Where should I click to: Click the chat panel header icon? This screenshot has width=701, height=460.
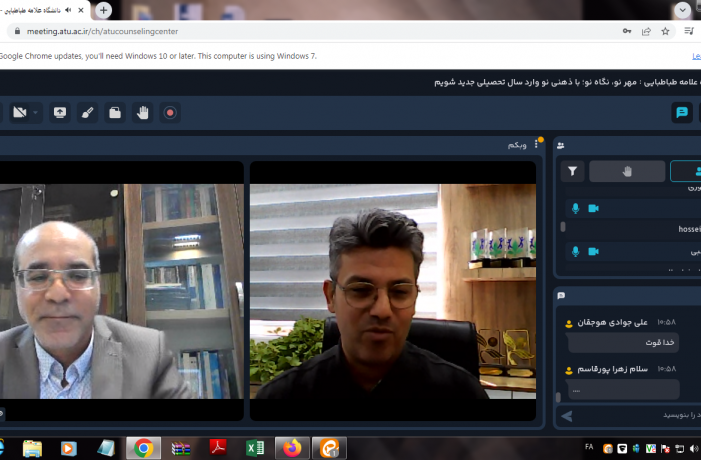point(562,295)
